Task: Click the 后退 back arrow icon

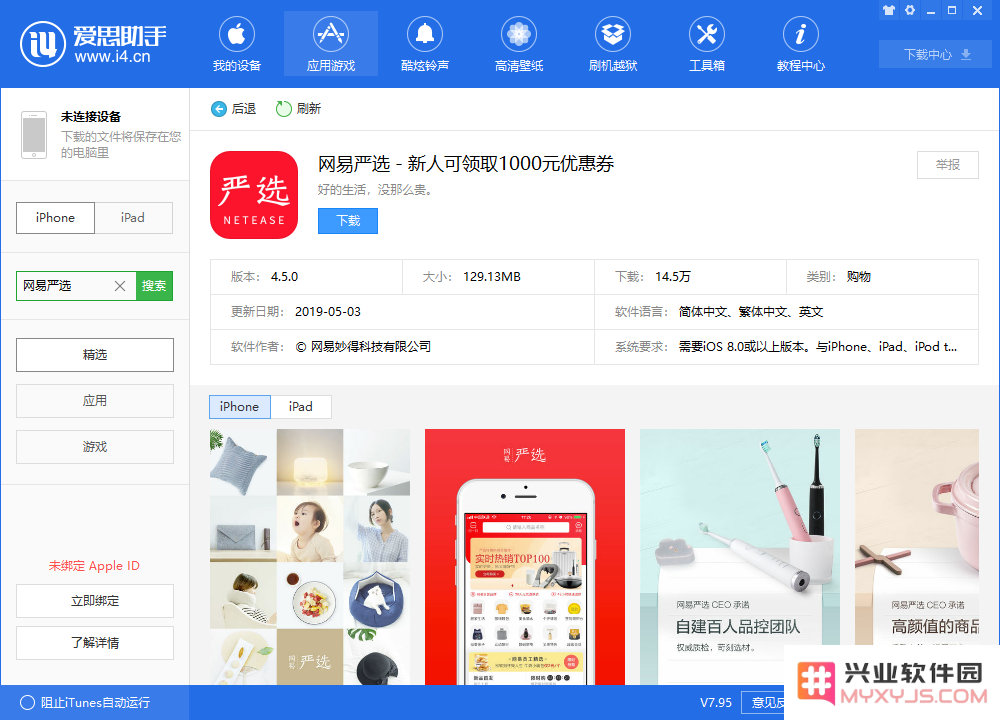Action: click(219, 109)
